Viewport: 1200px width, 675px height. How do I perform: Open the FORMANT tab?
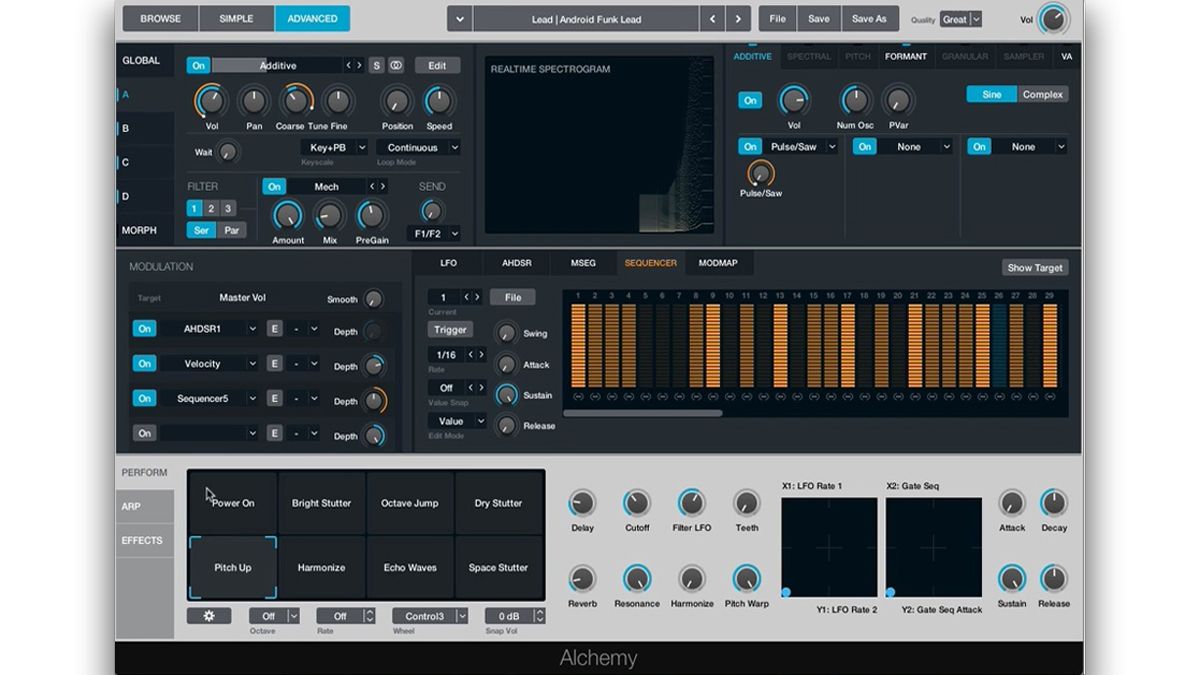tap(906, 57)
